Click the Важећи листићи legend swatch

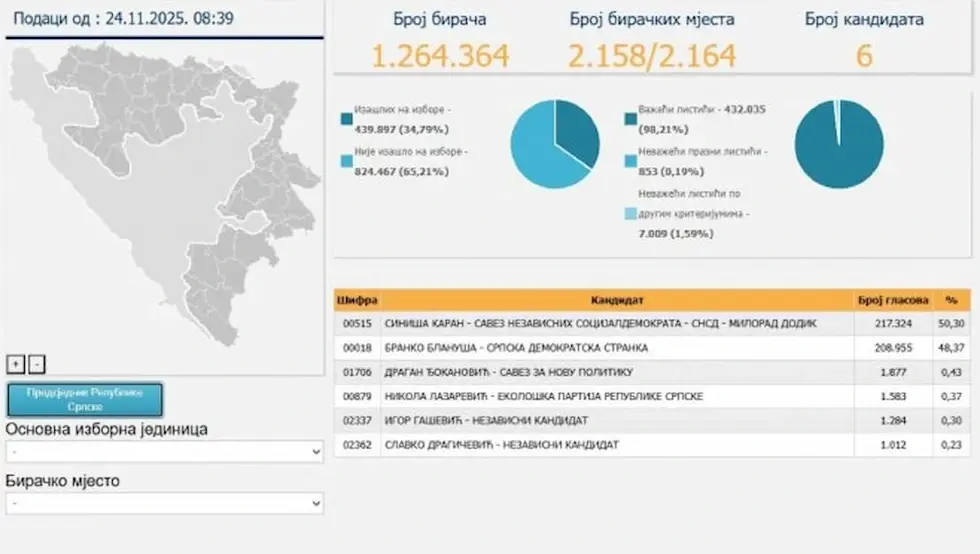click(x=630, y=118)
